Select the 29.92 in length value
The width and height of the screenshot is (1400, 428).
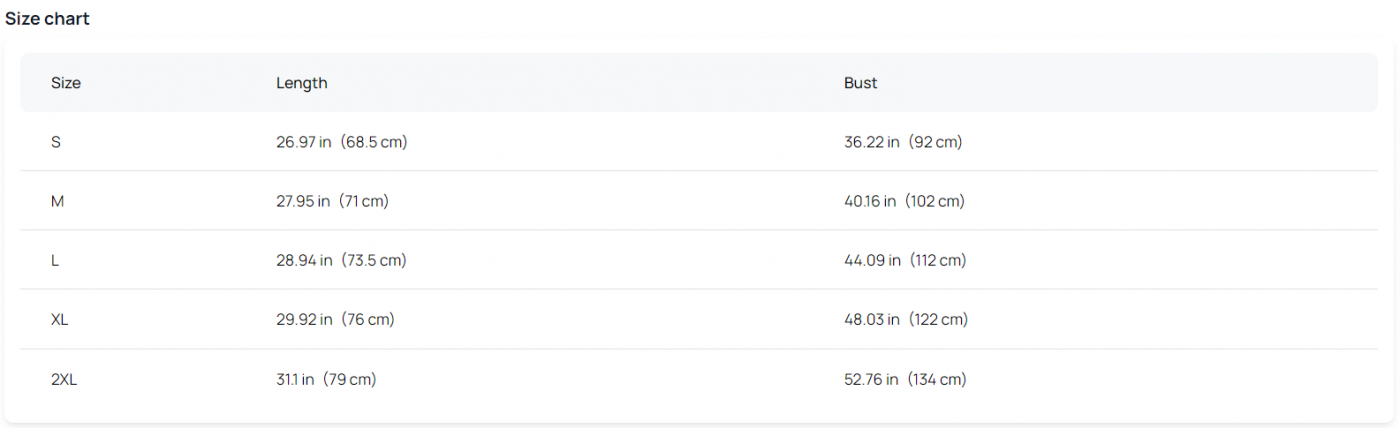(x=304, y=320)
